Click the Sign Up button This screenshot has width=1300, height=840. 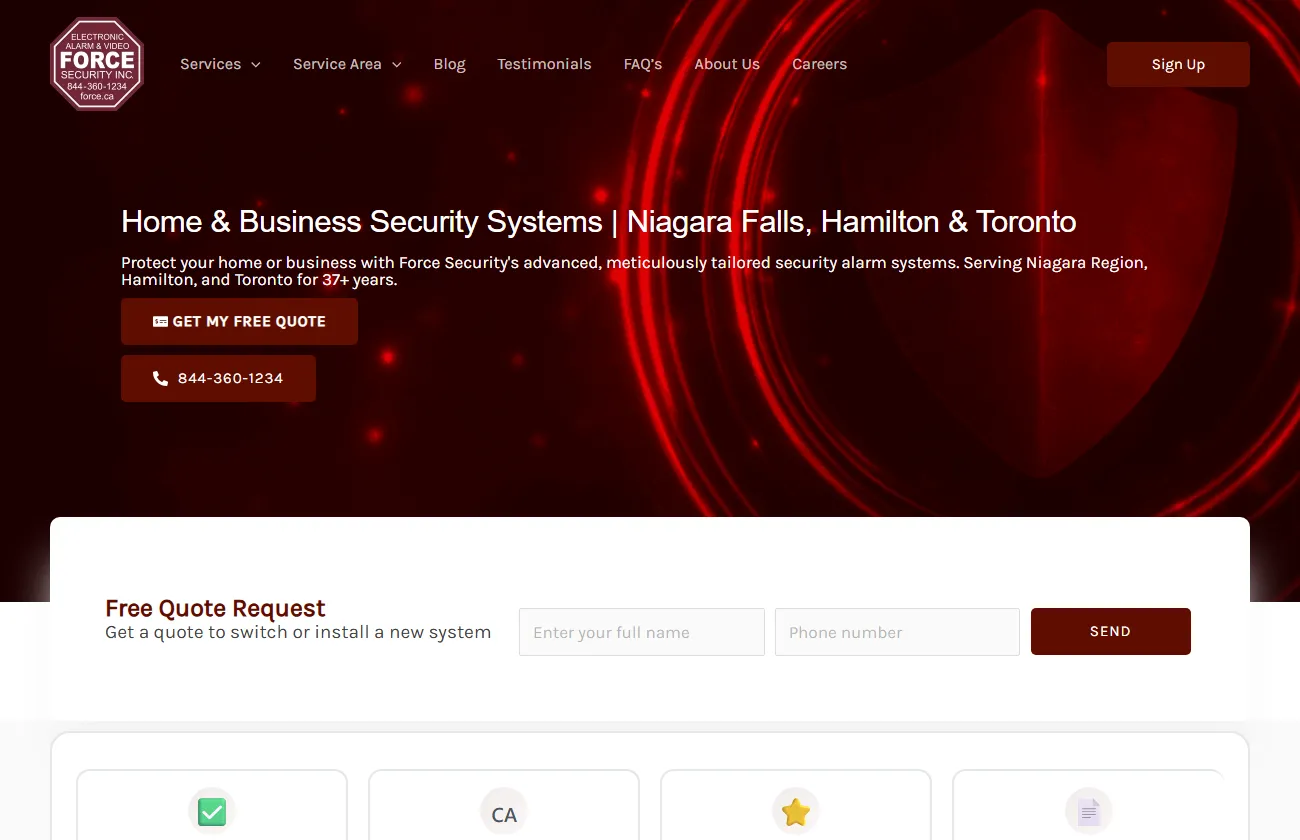(1178, 64)
